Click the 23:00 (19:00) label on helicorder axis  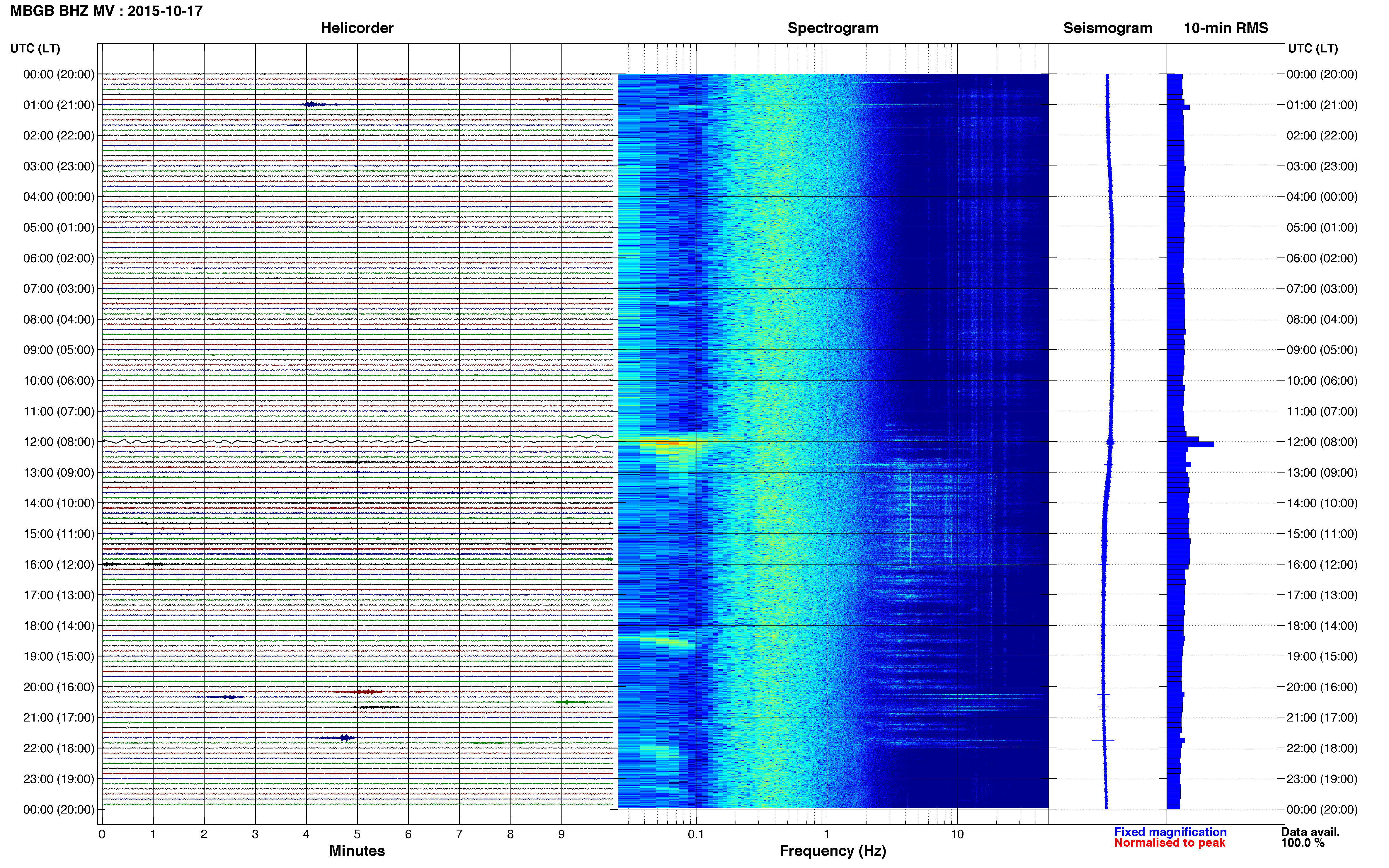[x=59, y=779]
